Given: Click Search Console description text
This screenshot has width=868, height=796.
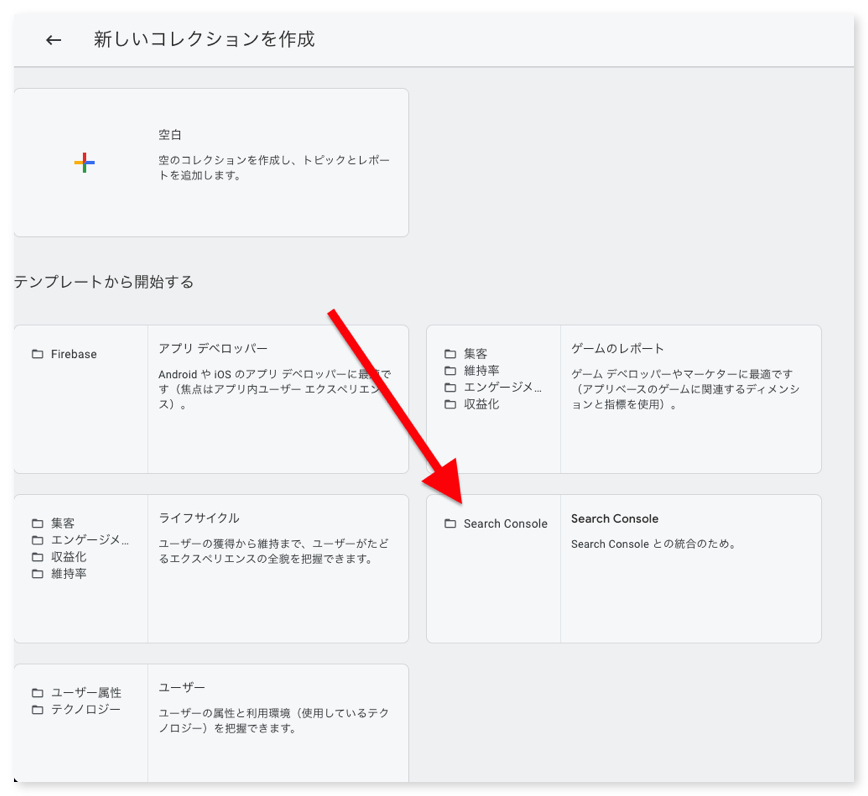Looking at the screenshot, I should (653, 544).
